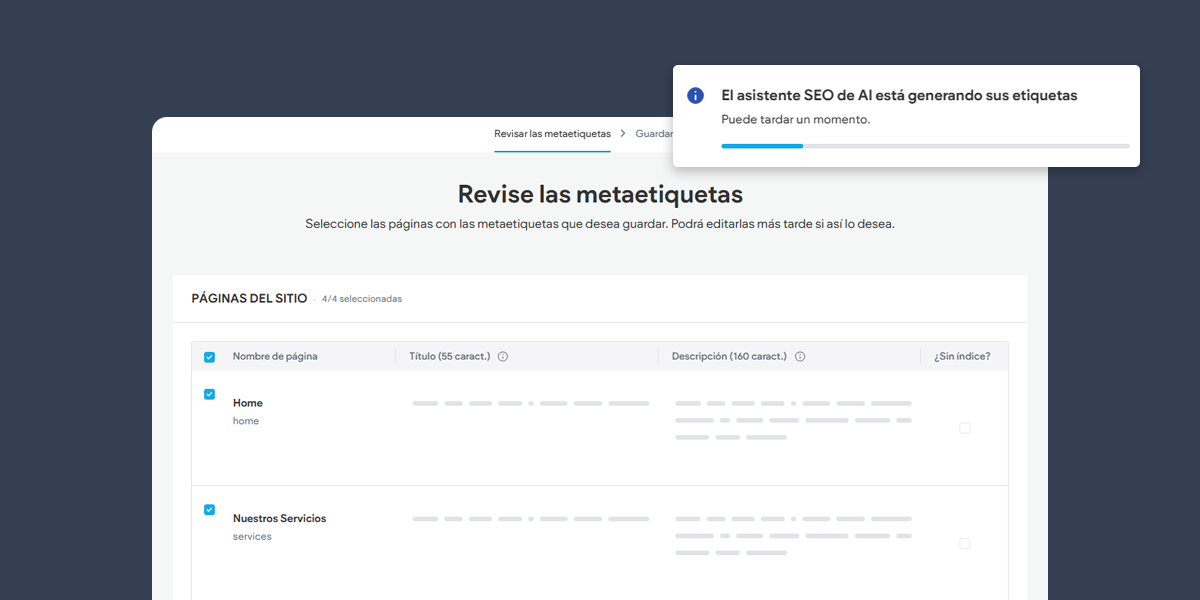Open the Revisar las metaetiquetas step tab
The image size is (1200, 600).
(x=552, y=133)
